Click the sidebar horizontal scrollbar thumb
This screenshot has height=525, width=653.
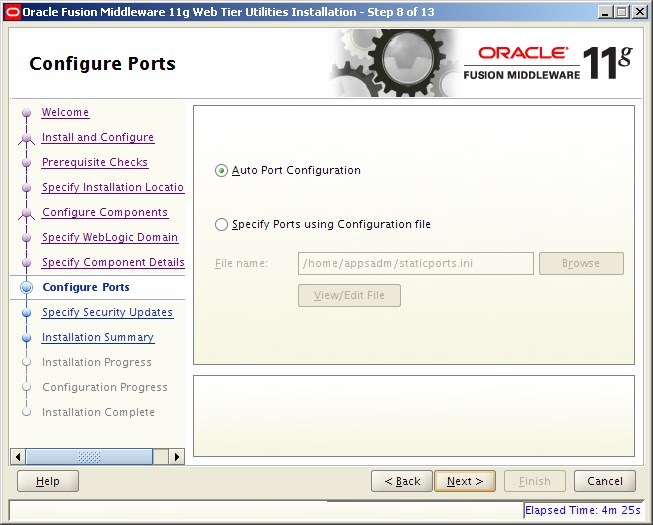89,457
